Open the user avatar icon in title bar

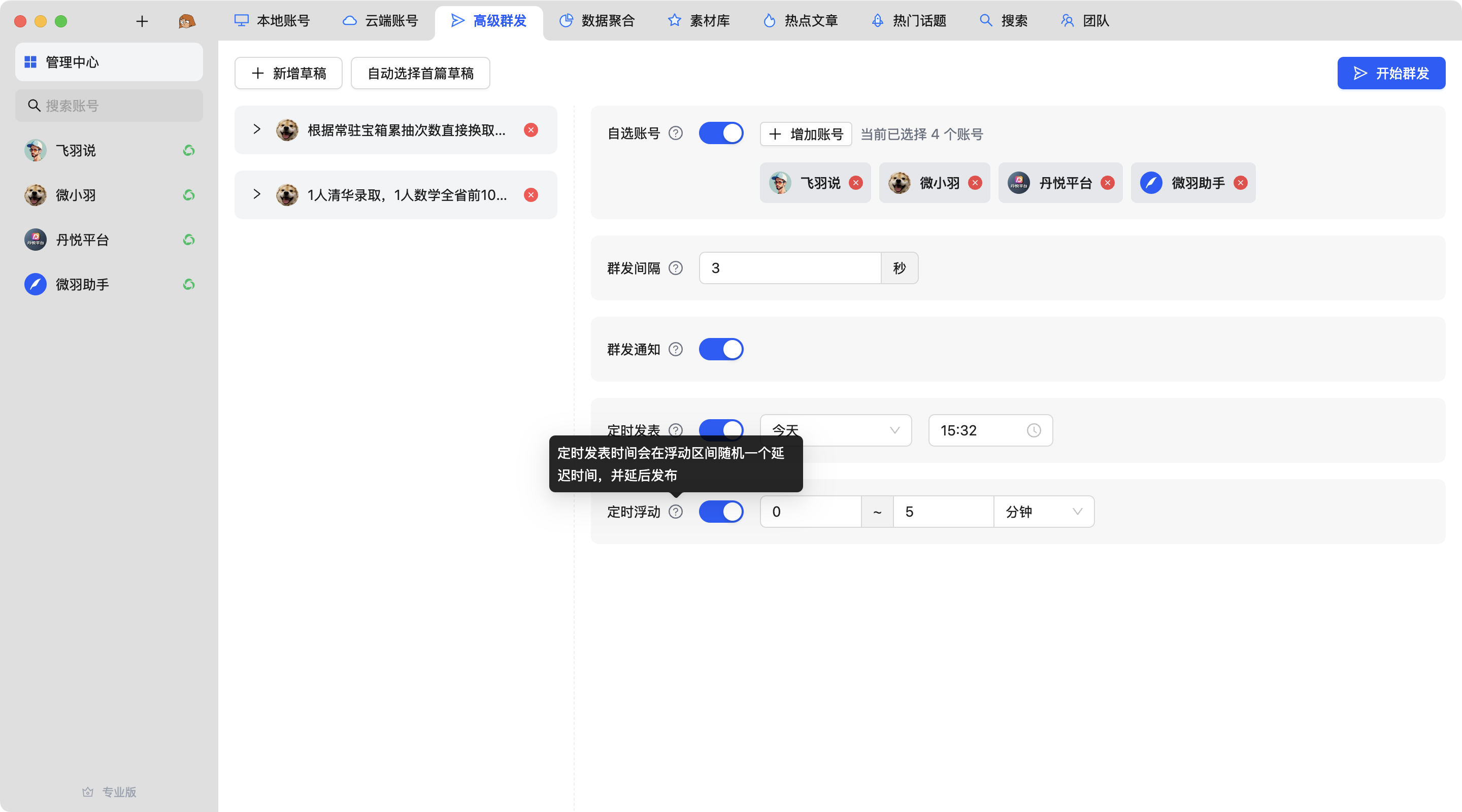187,21
